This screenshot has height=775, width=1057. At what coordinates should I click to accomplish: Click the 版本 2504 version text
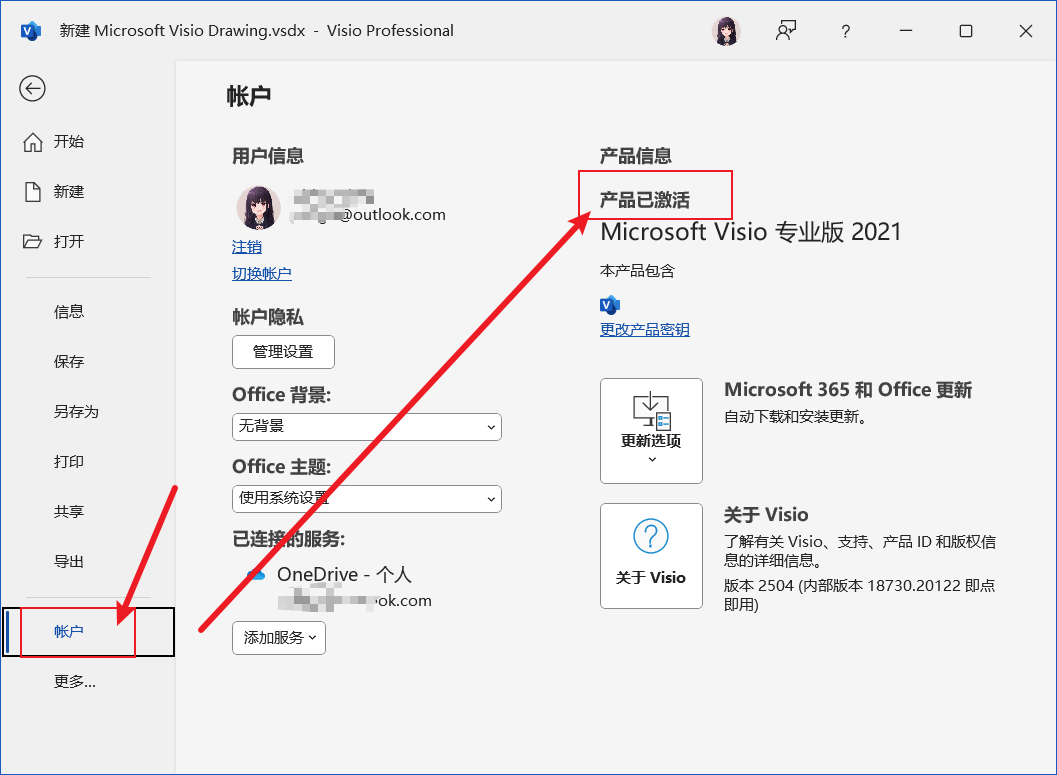pyautogui.click(x=859, y=595)
